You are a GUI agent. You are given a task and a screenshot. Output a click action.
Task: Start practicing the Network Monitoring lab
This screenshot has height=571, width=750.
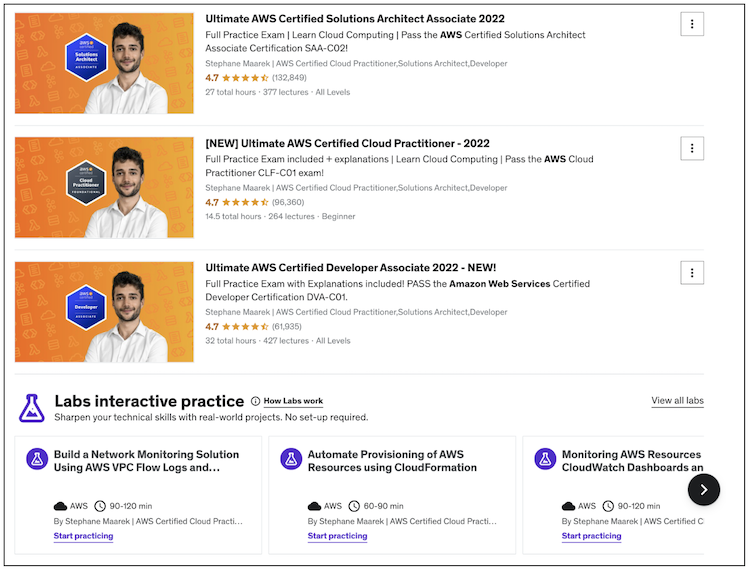pyautogui.click(x=83, y=536)
